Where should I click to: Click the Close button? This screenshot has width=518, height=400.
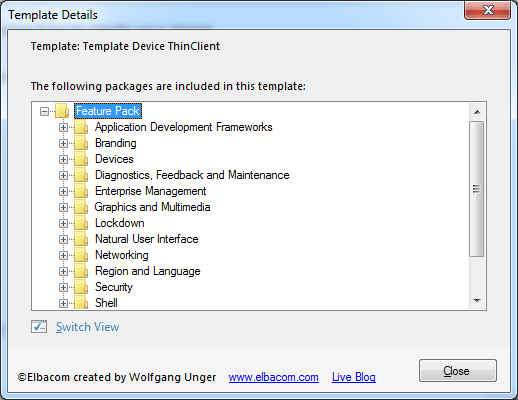(x=458, y=371)
